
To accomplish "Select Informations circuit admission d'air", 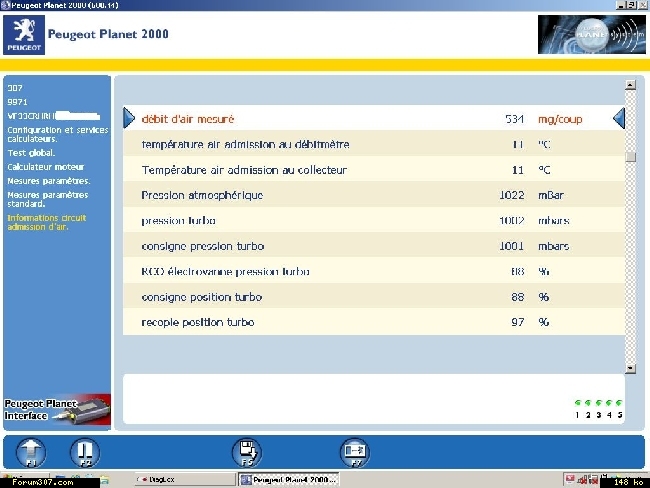I will coord(47,222).
